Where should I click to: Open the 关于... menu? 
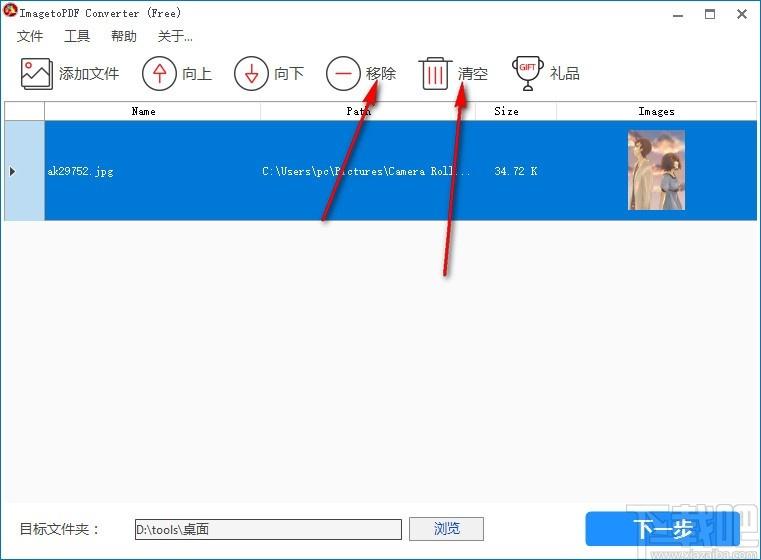(175, 36)
